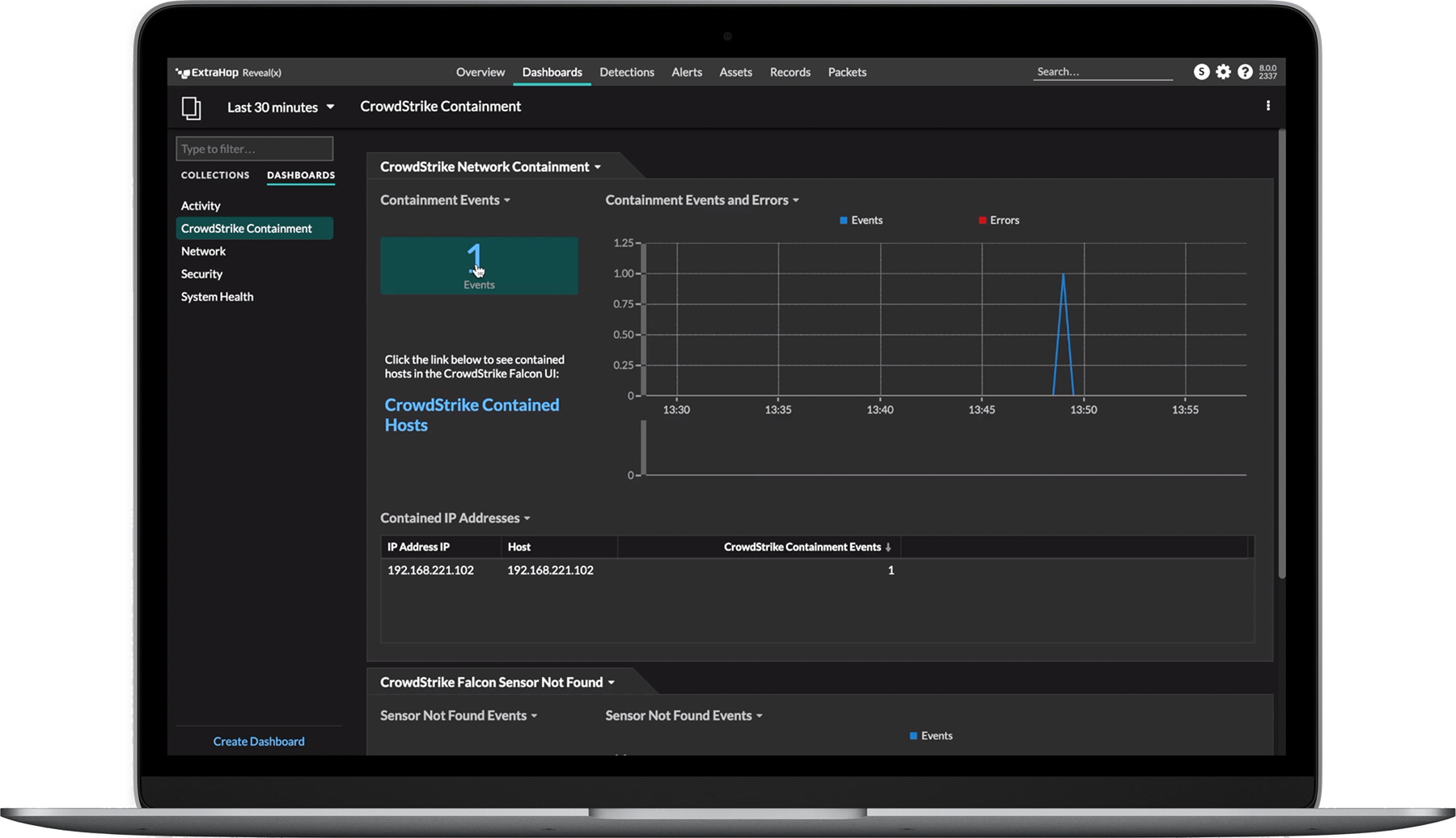Image resolution: width=1456 pixels, height=838 pixels.
Task: Select the Dashboards sidebar tab
Action: (301, 175)
